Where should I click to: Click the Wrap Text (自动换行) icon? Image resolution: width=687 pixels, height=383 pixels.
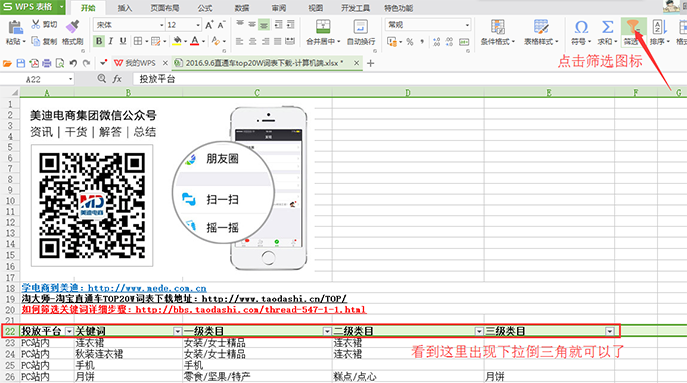[x=361, y=26]
